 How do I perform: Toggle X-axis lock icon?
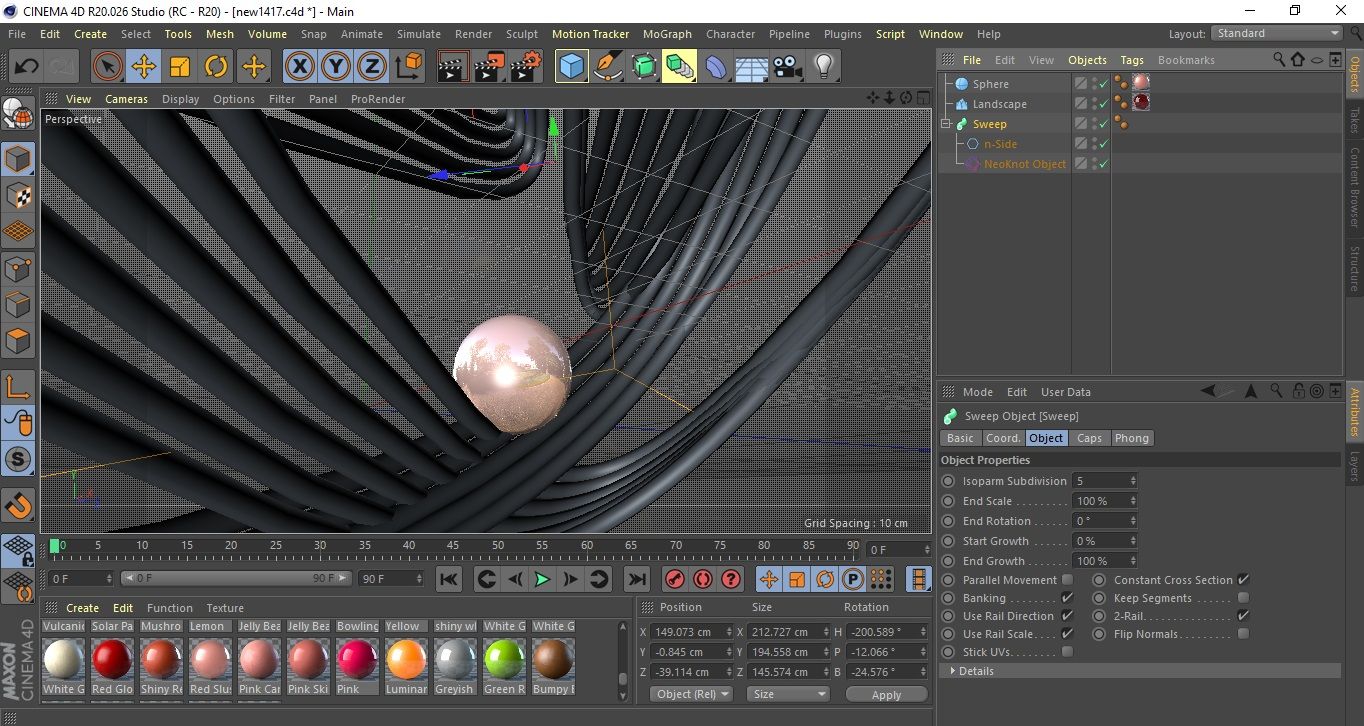pos(298,67)
